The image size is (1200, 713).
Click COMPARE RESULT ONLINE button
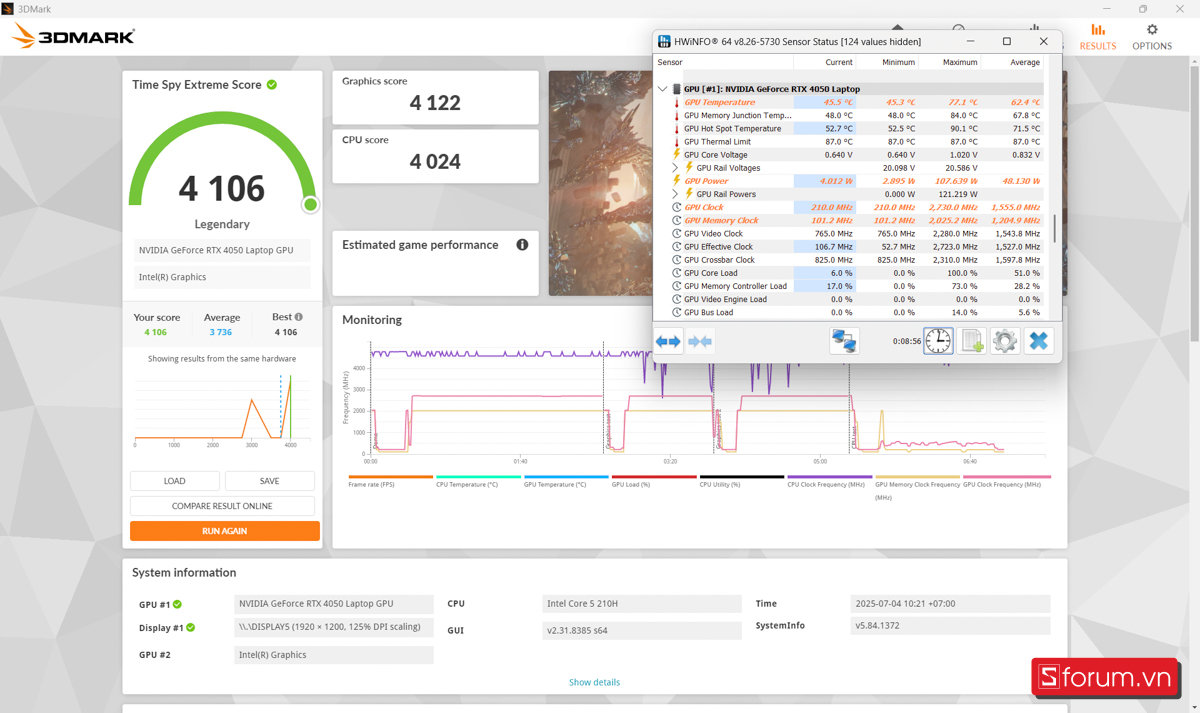click(222, 506)
